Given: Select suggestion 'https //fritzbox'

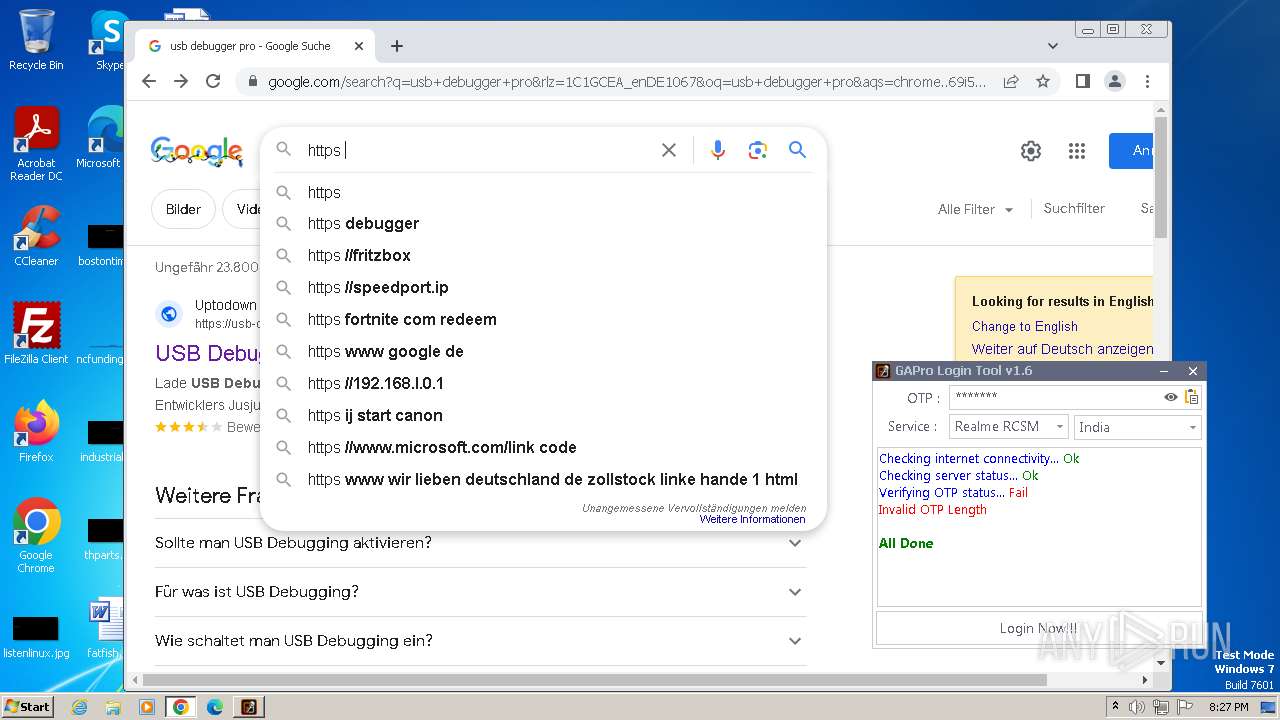Looking at the screenshot, I should (x=543, y=256).
